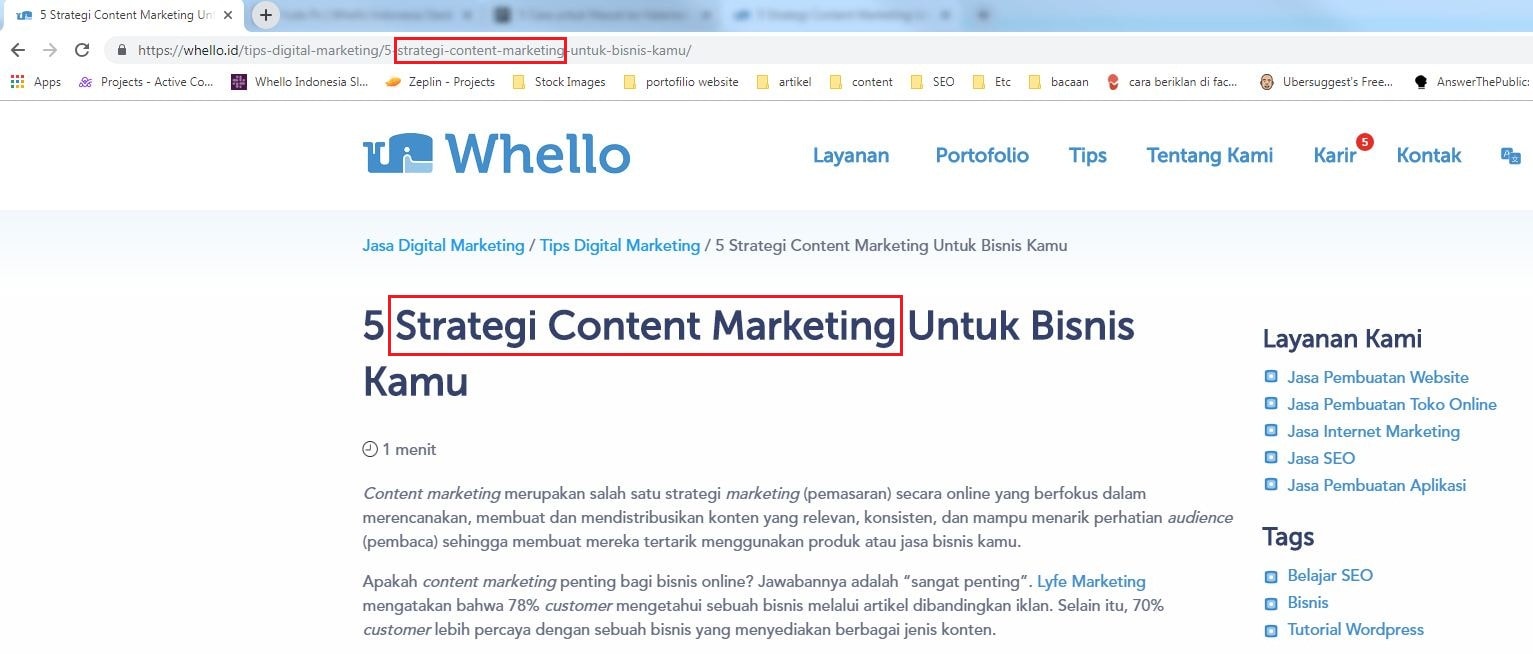
Task: Close the active 5 Strategi Content tab
Action: point(228,15)
